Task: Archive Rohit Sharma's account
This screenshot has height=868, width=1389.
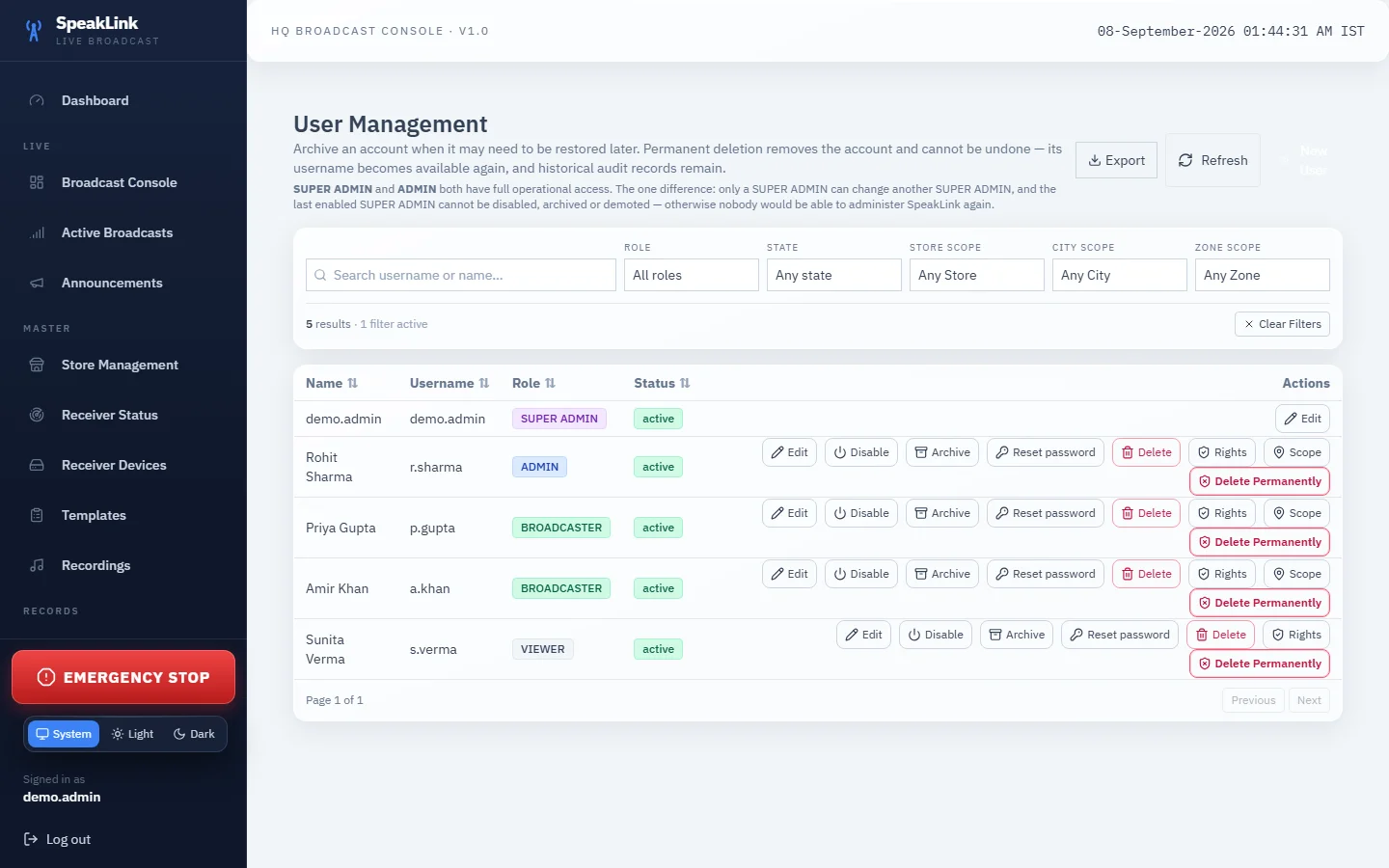Action: (x=942, y=452)
